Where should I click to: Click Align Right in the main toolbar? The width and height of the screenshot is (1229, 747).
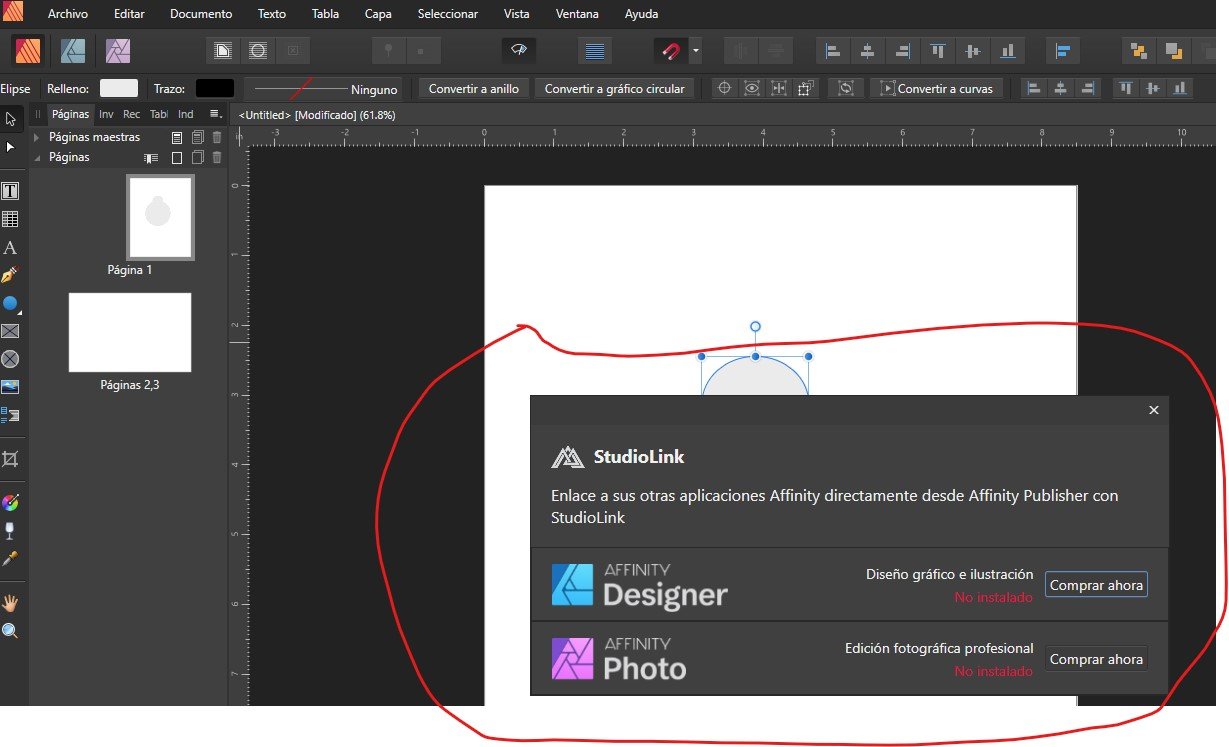click(903, 51)
